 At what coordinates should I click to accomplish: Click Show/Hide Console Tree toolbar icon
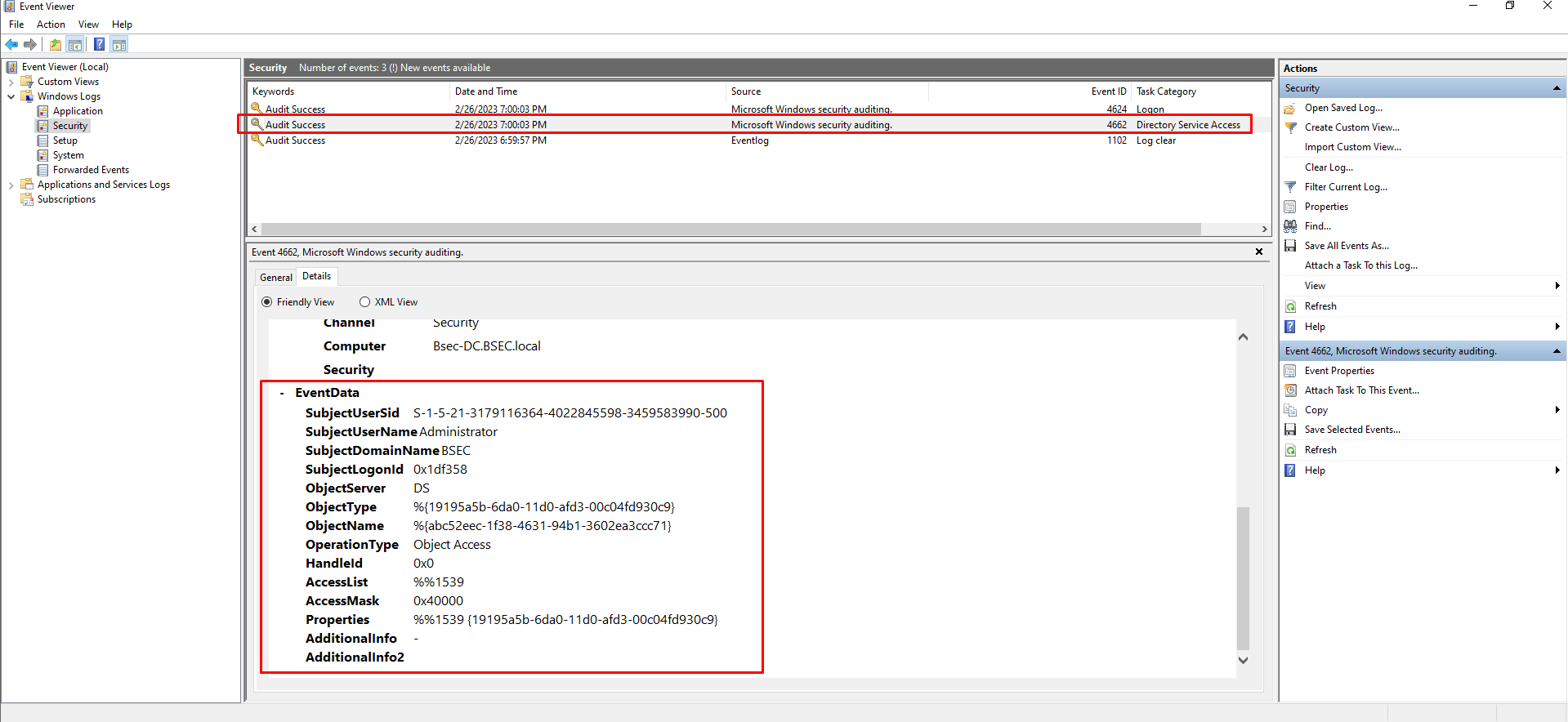click(75, 44)
